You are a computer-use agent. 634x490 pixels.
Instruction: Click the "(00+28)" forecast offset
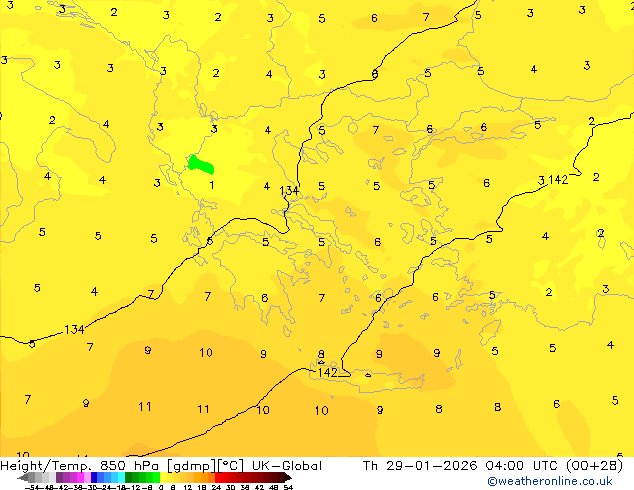tap(594, 466)
